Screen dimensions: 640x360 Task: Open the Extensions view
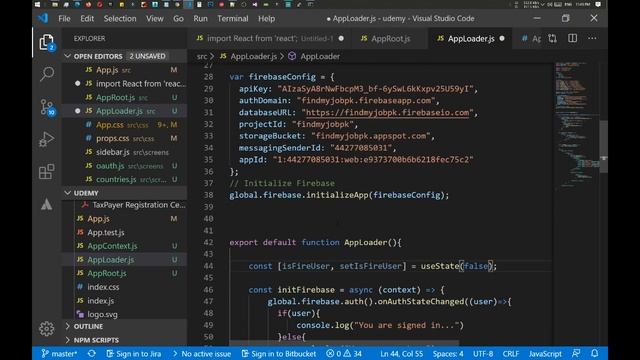tap(47, 171)
